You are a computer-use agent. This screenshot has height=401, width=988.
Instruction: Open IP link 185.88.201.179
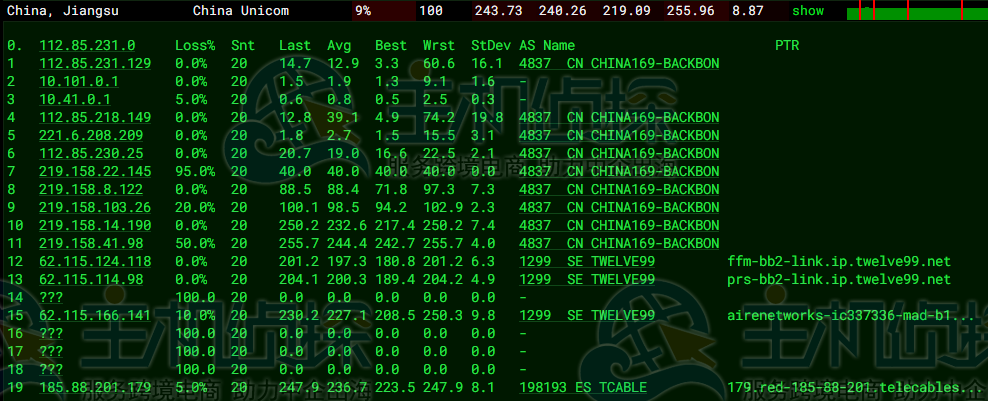(95, 387)
